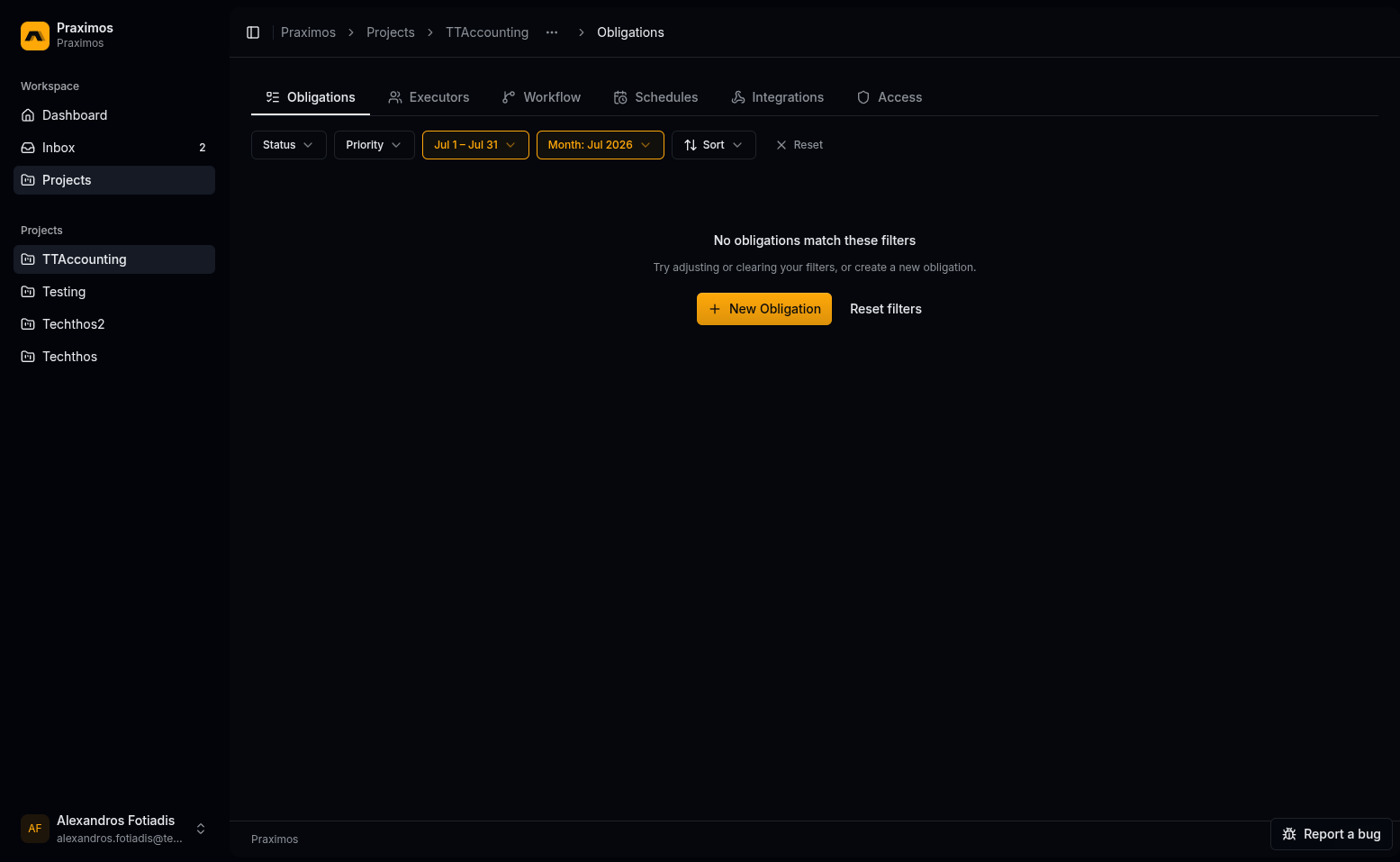This screenshot has height=862, width=1400.
Task: Click the Report a bug button
Action: [x=1332, y=834]
